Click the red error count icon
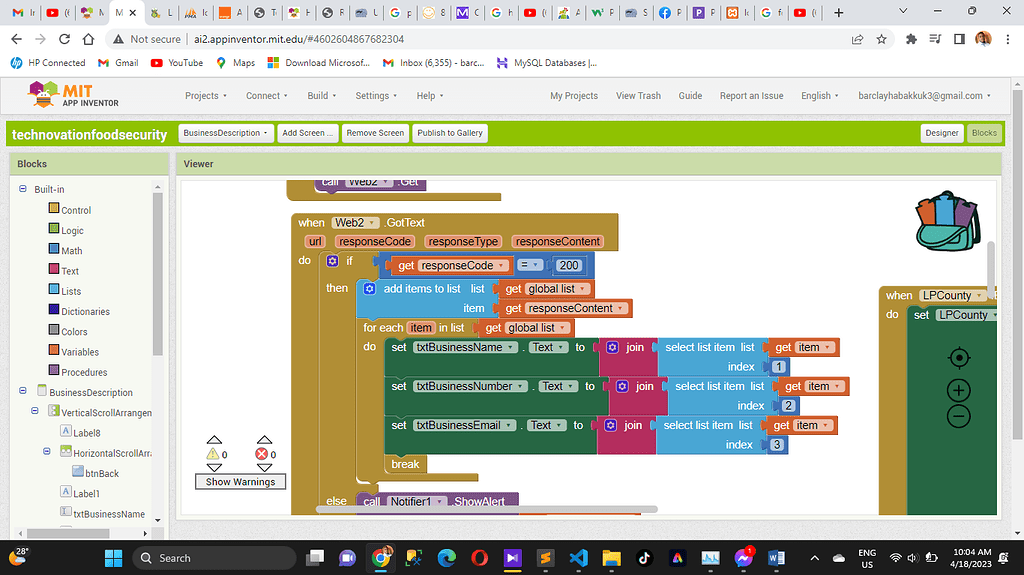This screenshot has height=575, width=1024. point(263,453)
